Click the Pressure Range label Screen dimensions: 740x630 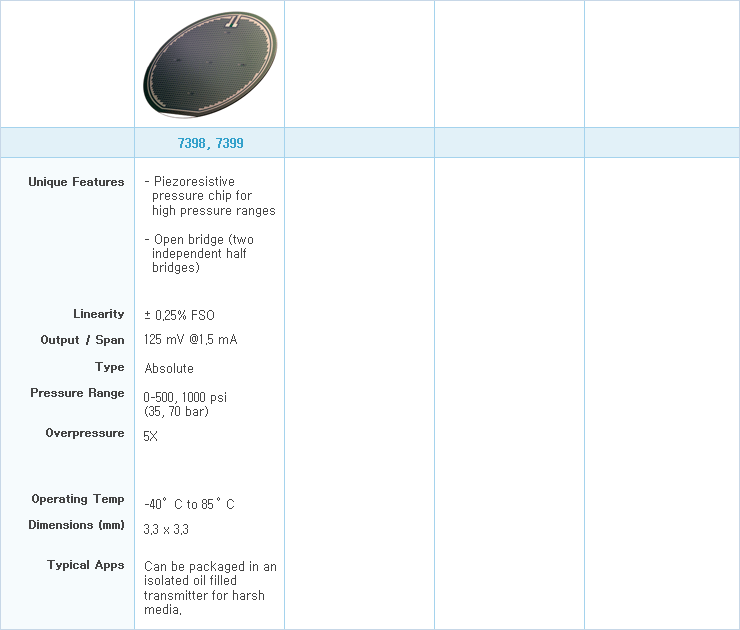(x=77, y=393)
